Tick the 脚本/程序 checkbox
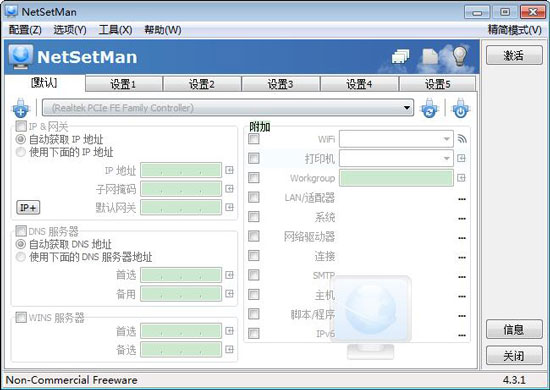Screen dimensions: 550x390 pos(254,314)
